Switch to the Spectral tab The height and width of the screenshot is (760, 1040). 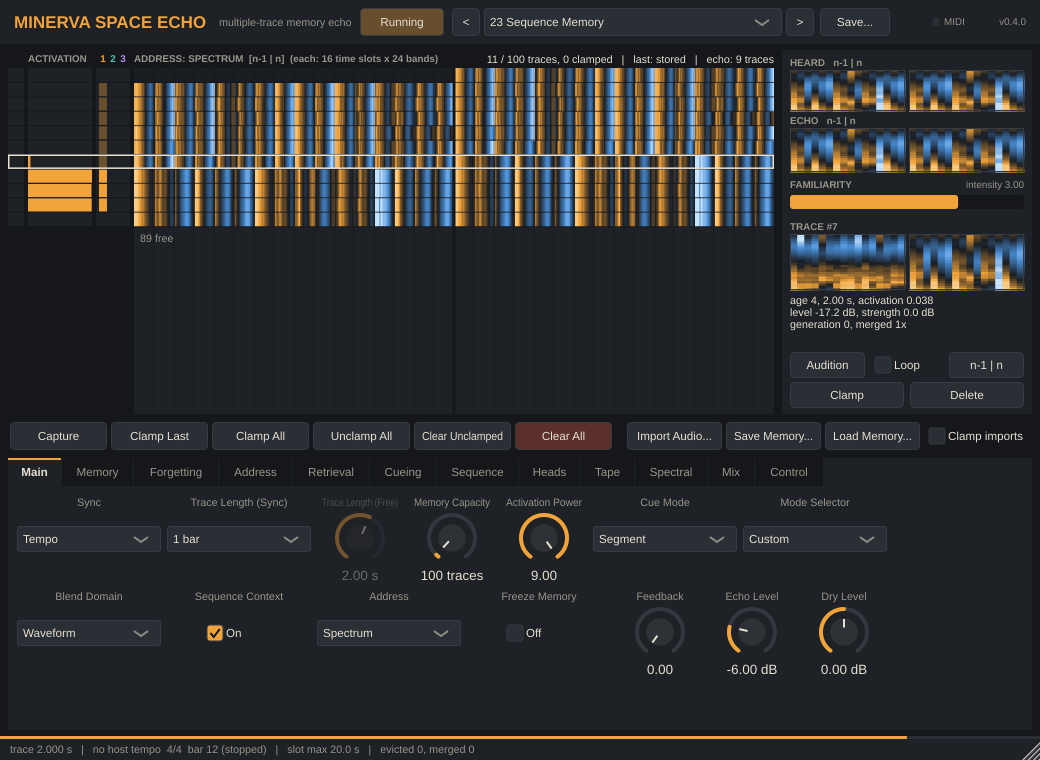pyautogui.click(x=671, y=472)
